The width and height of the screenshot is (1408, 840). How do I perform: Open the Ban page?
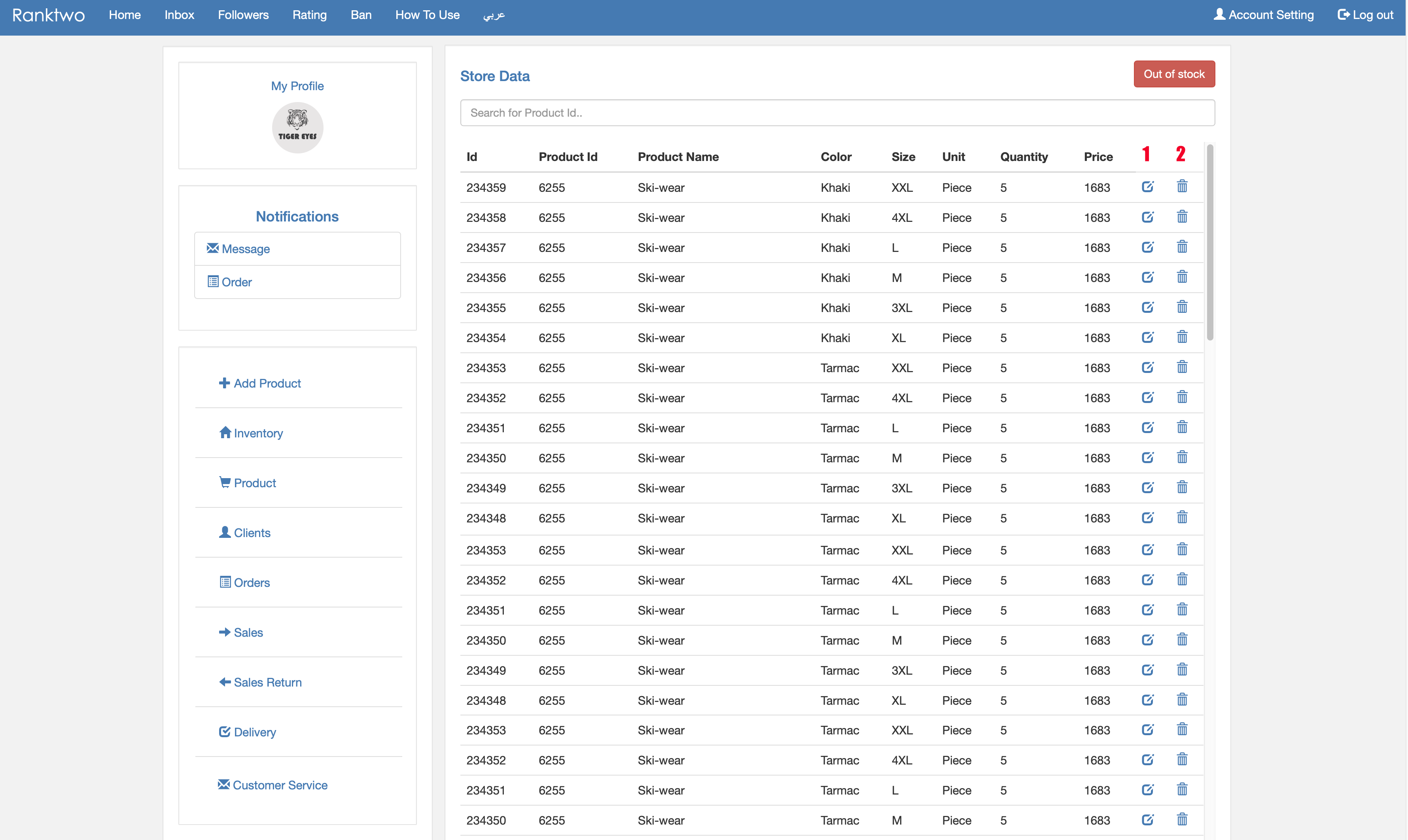(360, 15)
